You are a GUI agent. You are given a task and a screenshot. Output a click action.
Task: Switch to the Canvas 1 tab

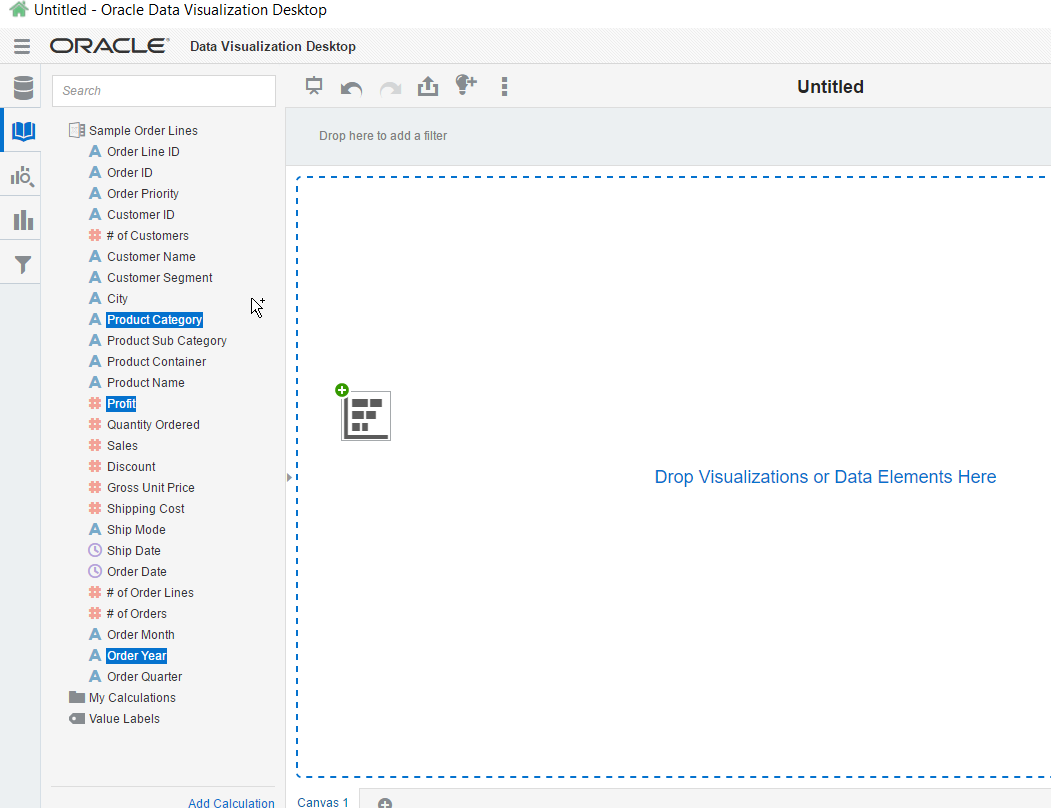tap(320, 801)
